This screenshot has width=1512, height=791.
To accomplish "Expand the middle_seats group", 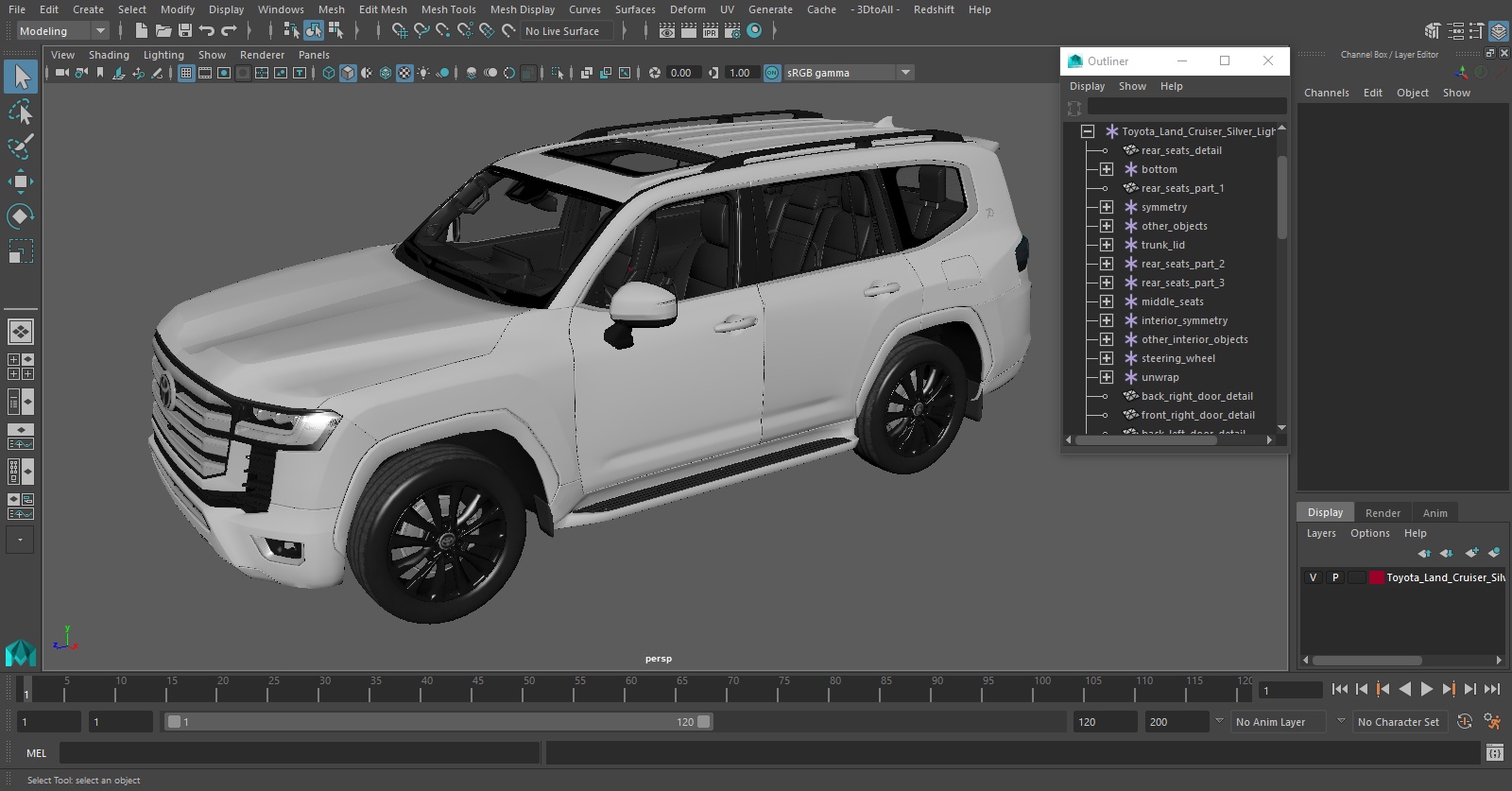I will (1107, 301).
